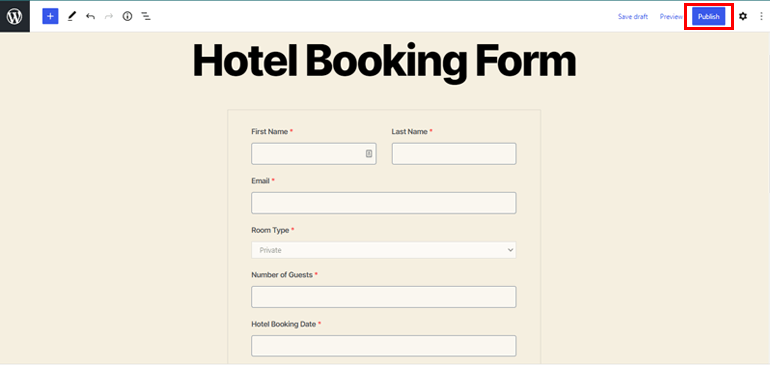The image size is (770, 365).
Task: Open the document details info icon
Action: [128, 16]
